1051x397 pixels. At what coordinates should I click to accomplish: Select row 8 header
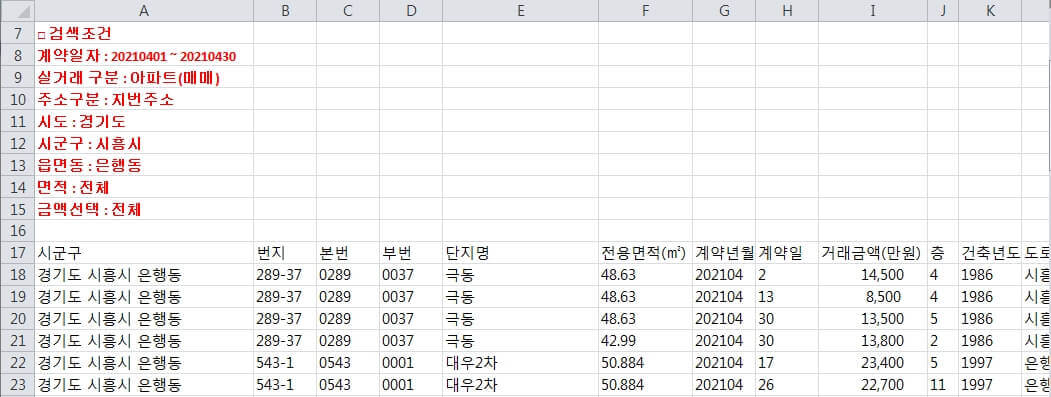point(17,55)
